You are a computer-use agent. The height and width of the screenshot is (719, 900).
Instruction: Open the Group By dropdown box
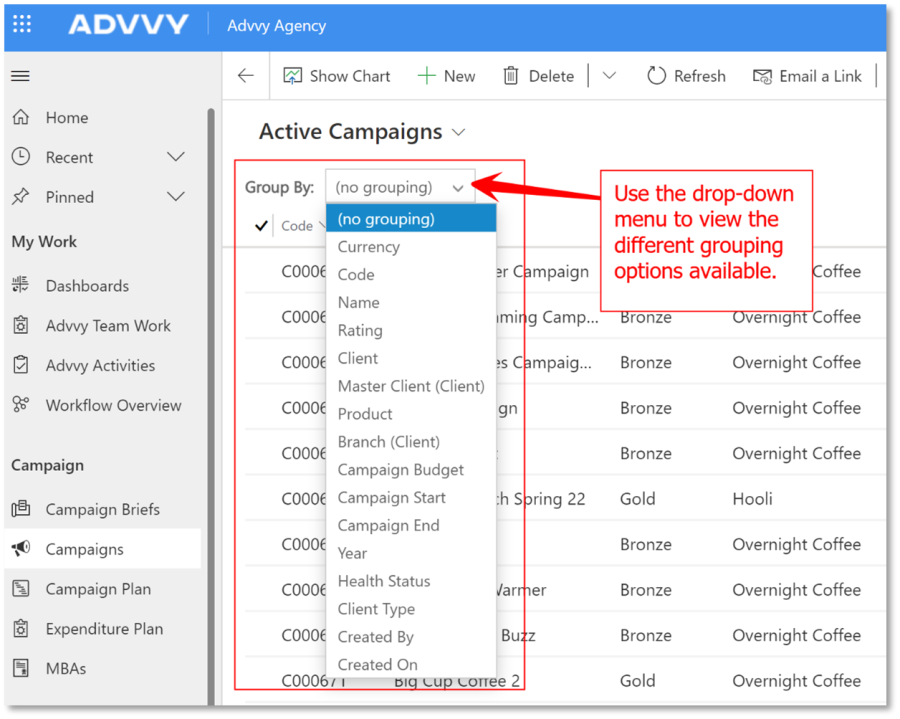click(x=399, y=187)
